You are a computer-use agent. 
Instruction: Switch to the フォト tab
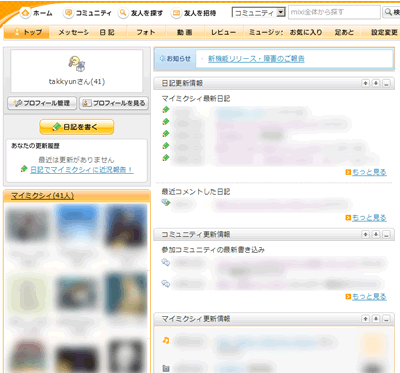[146, 32]
